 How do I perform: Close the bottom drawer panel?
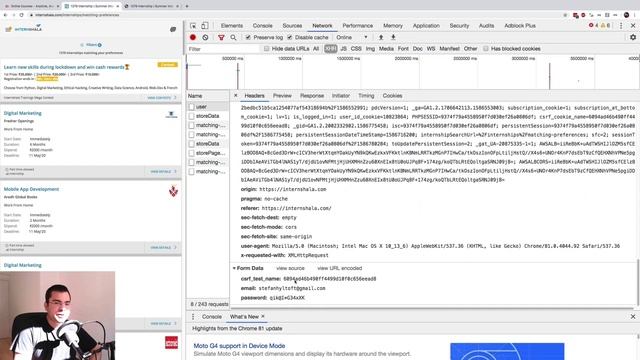(x=633, y=317)
